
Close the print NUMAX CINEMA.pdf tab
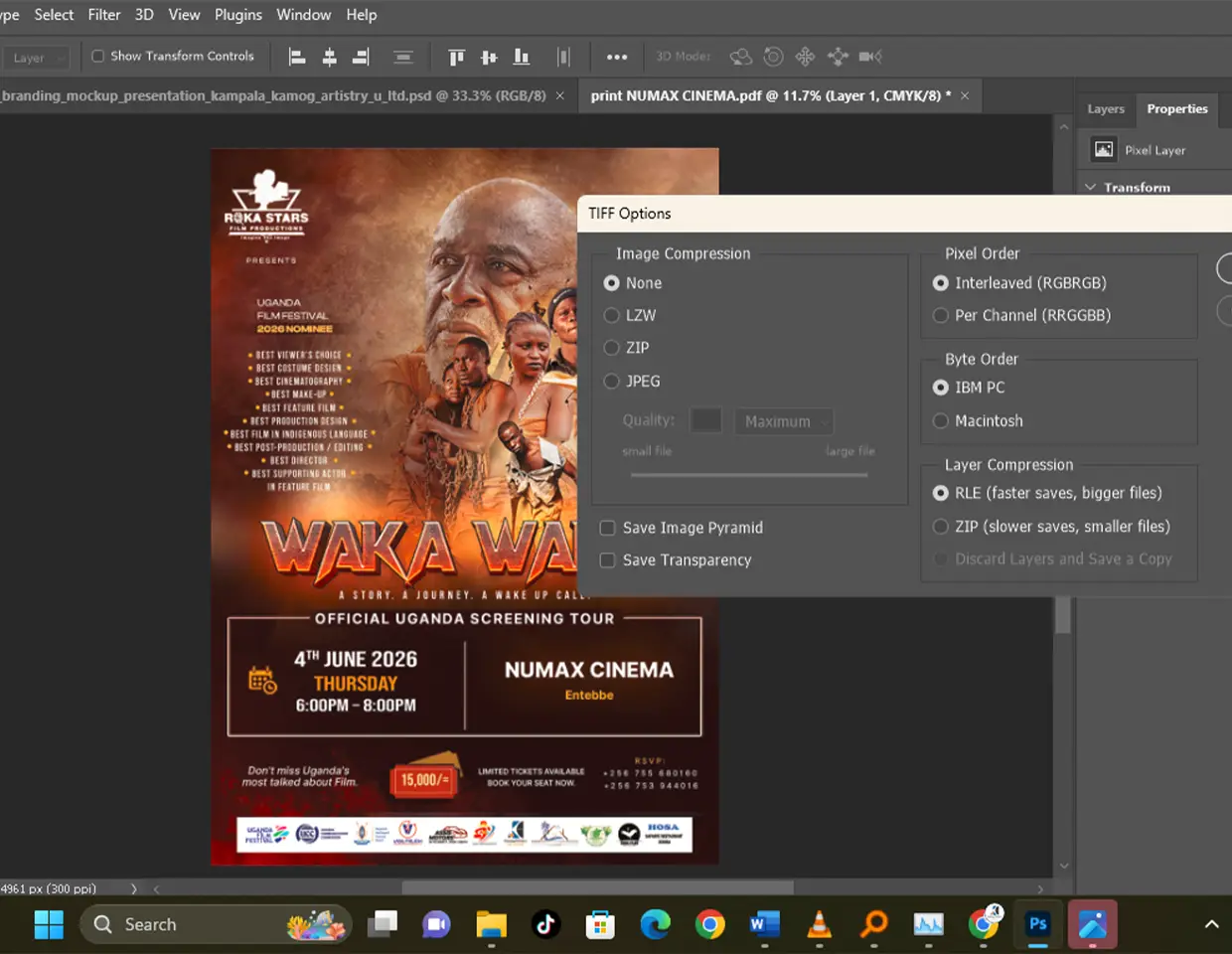coord(965,96)
